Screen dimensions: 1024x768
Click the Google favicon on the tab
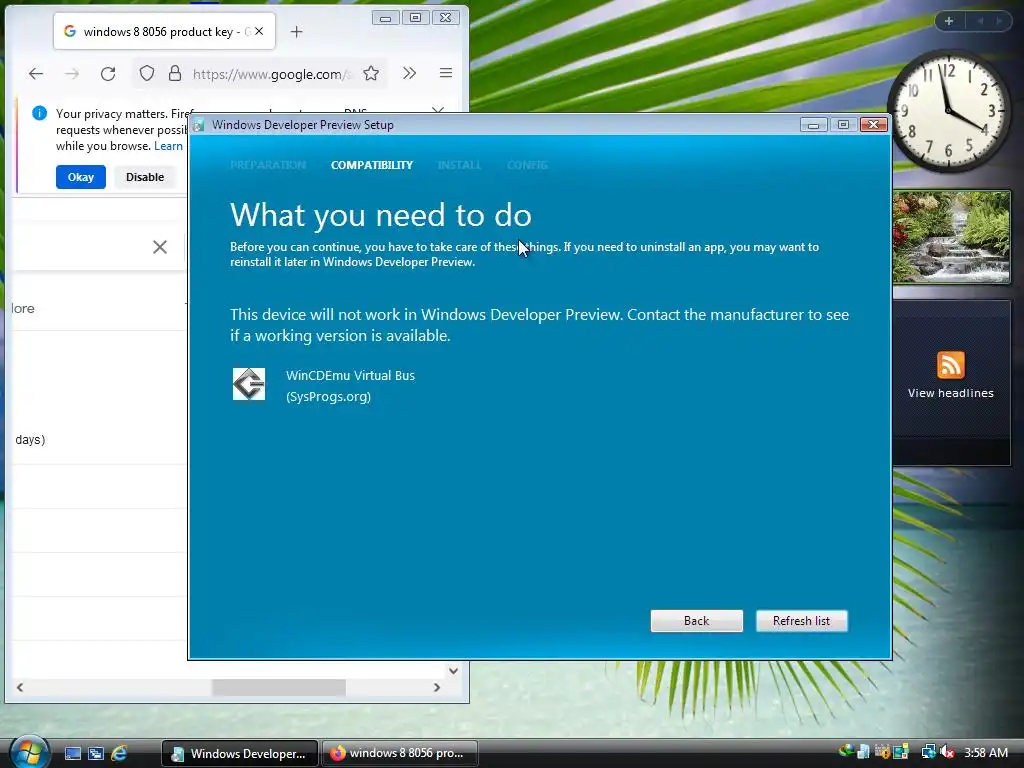pos(70,31)
